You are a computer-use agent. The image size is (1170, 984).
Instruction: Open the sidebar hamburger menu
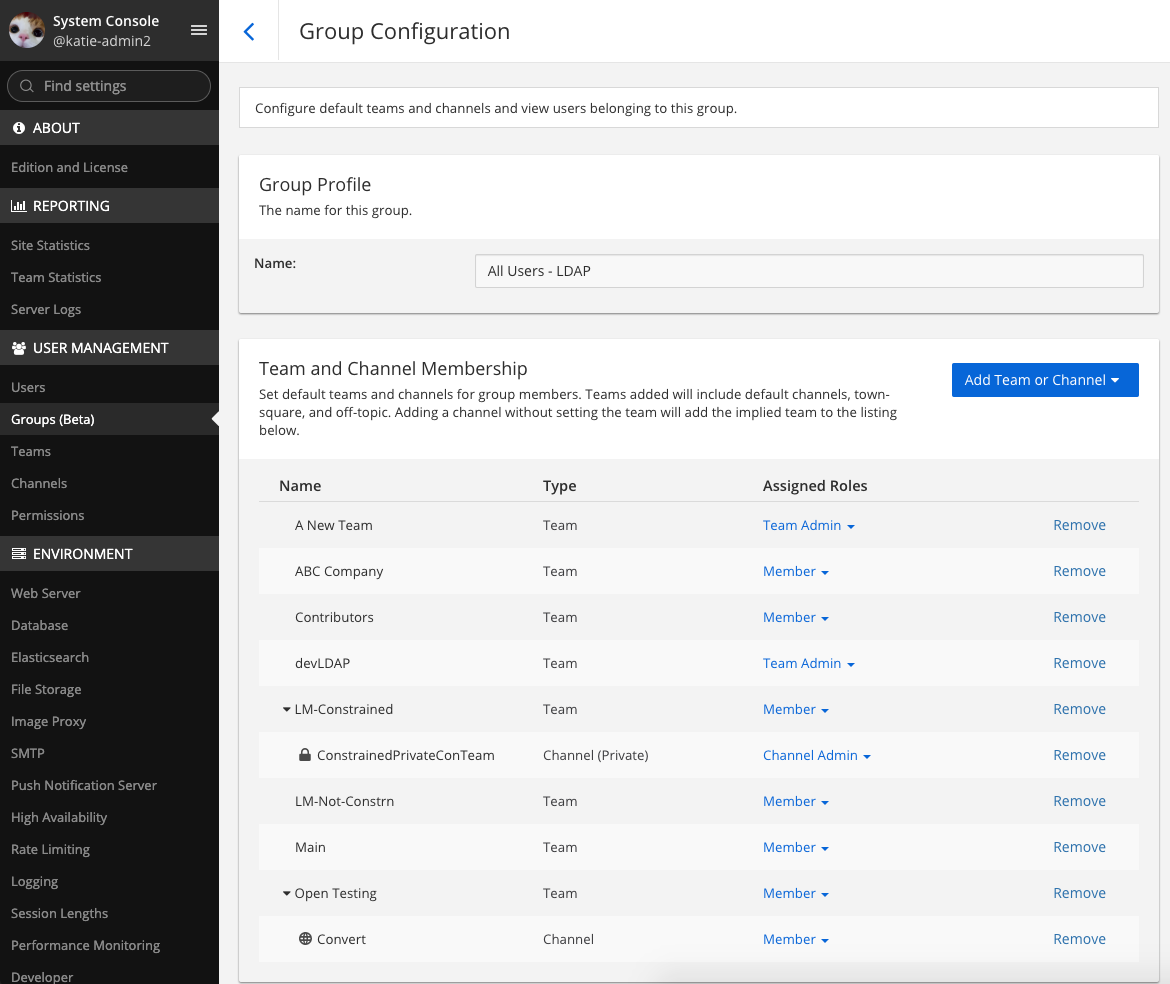pyautogui.click(x=198, y=30)
